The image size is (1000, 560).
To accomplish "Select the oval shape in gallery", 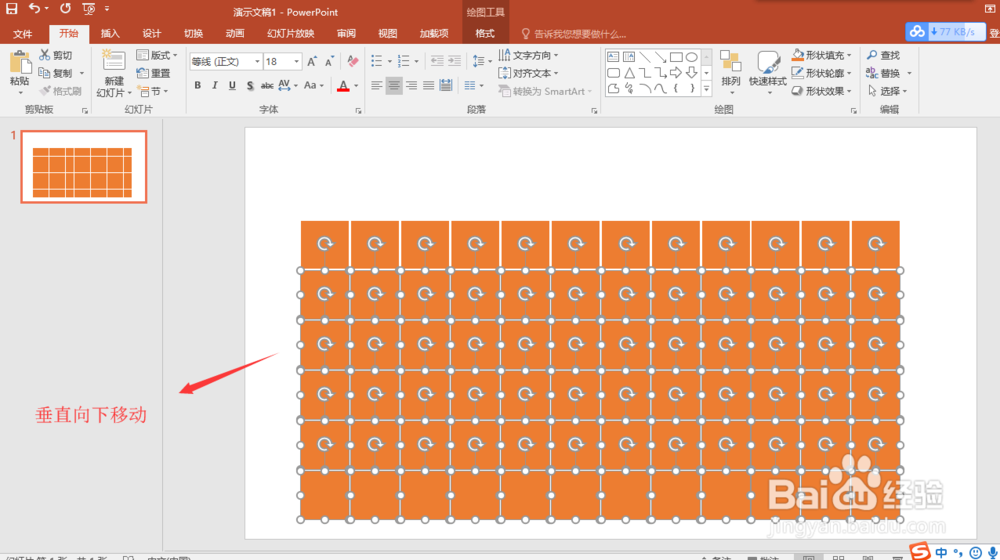I will pos(691,57).
